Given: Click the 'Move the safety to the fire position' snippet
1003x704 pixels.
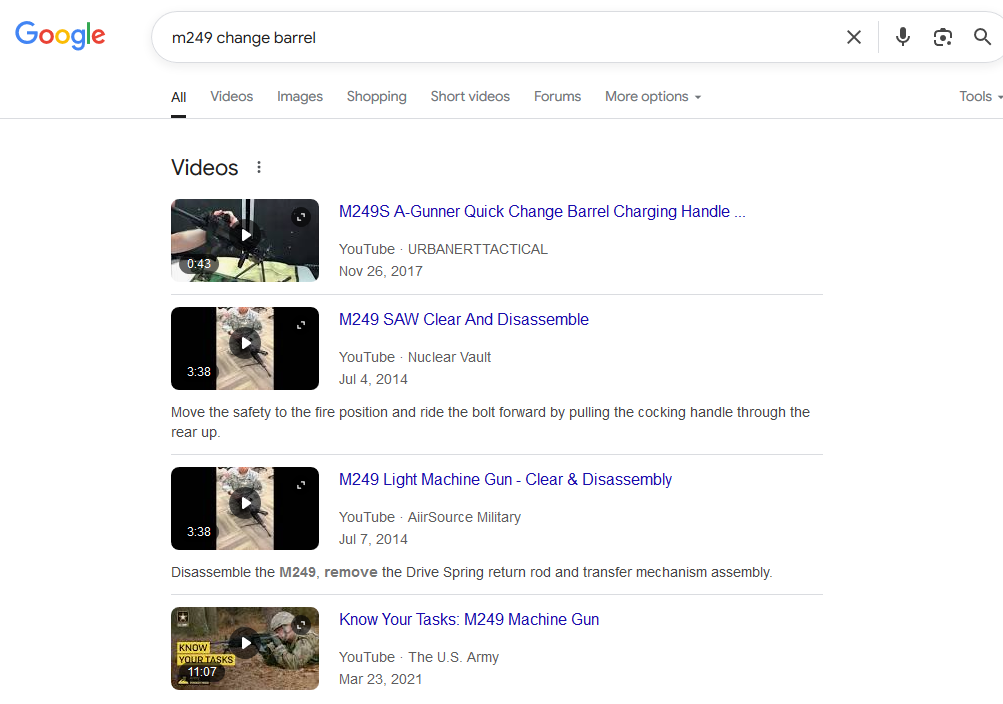Looking at the screenshot, I should click(x=490, y=422).
